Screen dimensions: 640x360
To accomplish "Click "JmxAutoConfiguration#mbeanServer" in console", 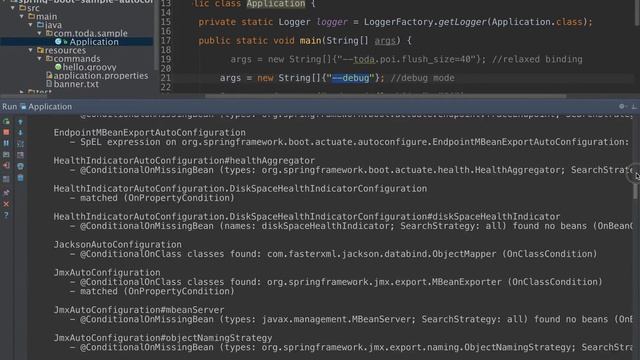I will point(139,310).
